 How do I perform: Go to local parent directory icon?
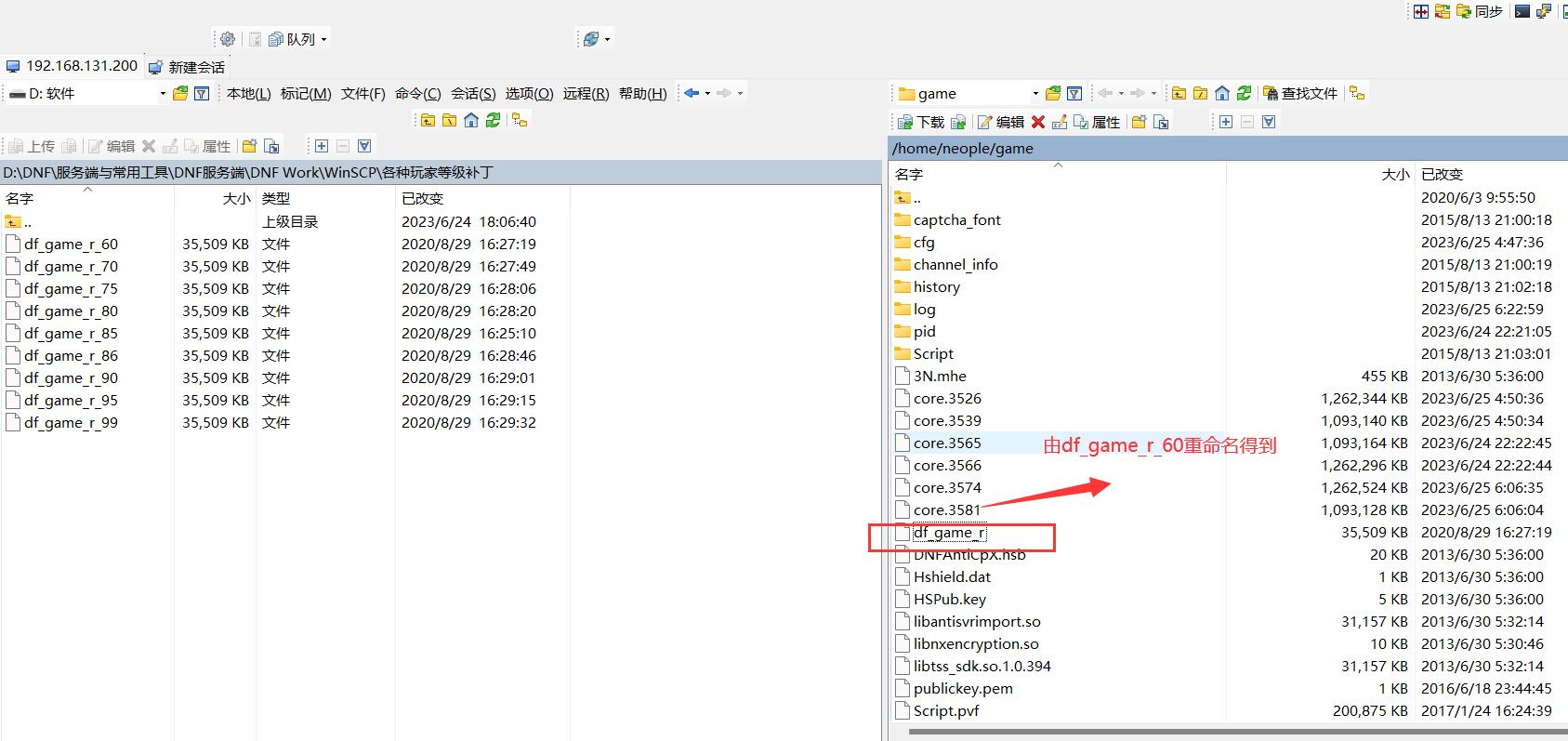pos(428,120)
